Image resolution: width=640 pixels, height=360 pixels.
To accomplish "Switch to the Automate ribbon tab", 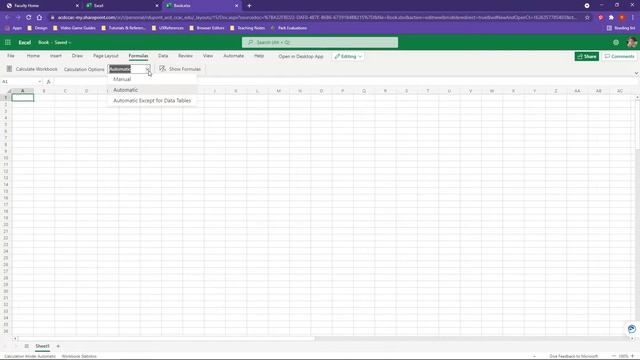I will point(233,56).
